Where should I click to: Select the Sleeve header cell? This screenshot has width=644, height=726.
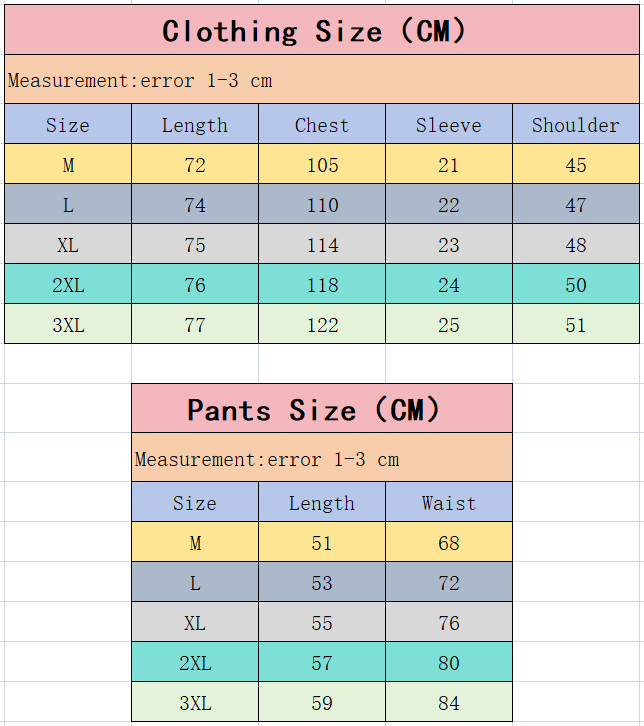(449, 125)
